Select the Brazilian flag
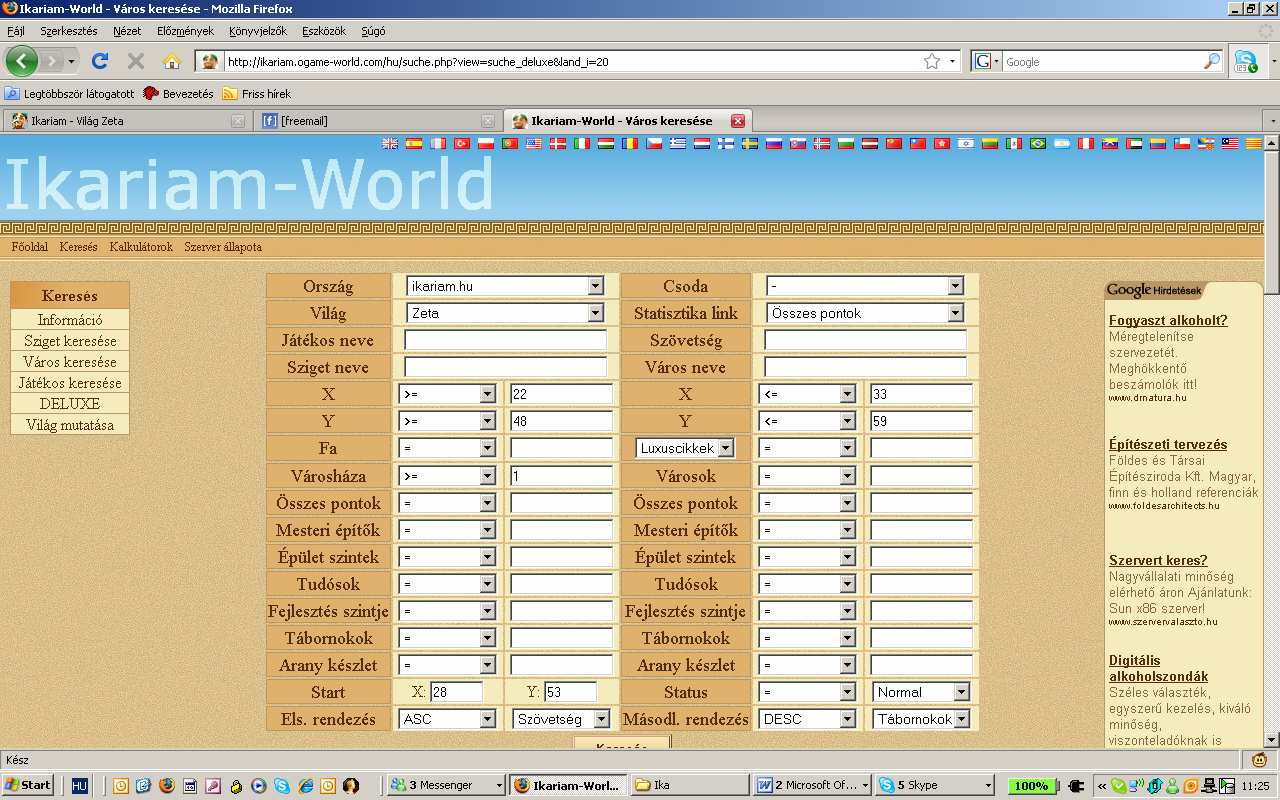 (1038, 143)
